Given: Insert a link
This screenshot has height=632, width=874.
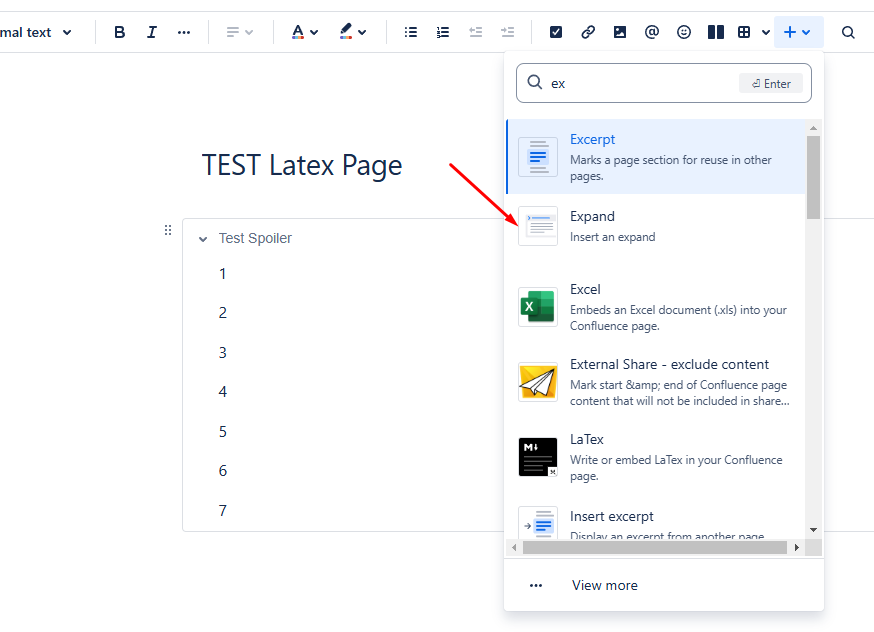Looking at the screenshot, I should click(588, 31).
